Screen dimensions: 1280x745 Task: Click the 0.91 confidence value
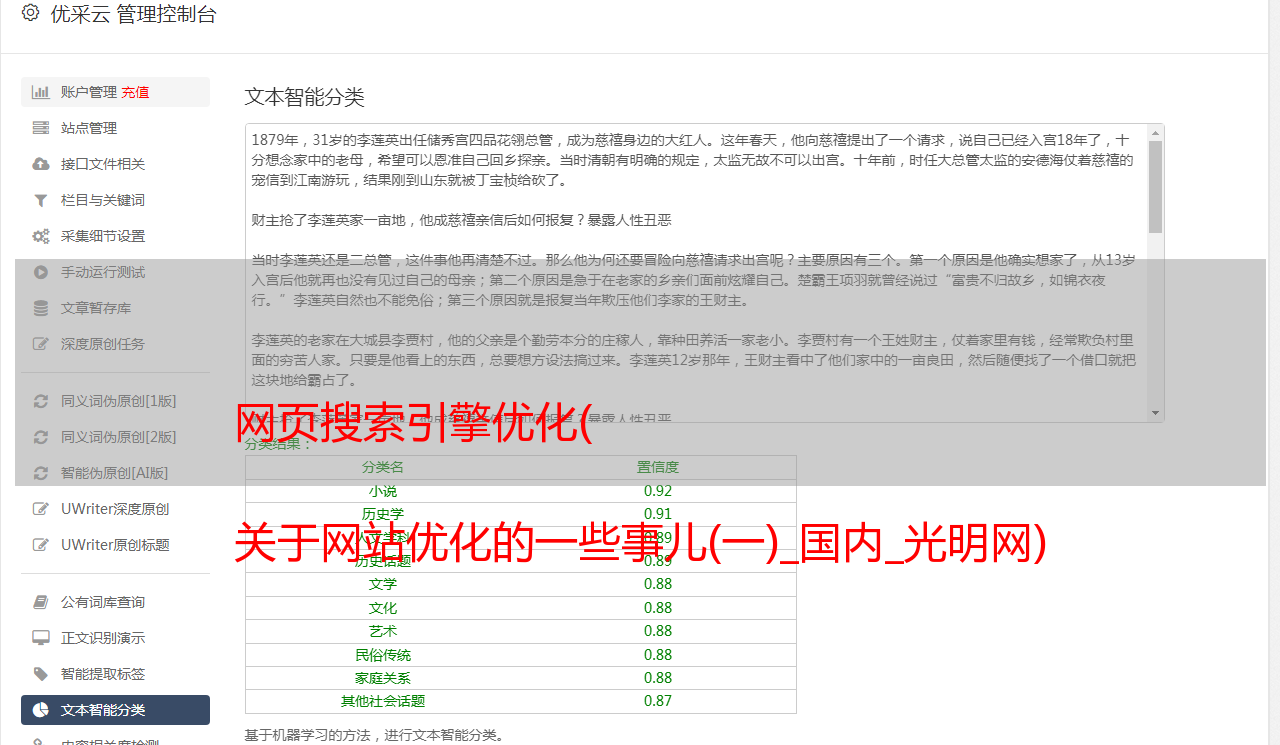(658, 514)
